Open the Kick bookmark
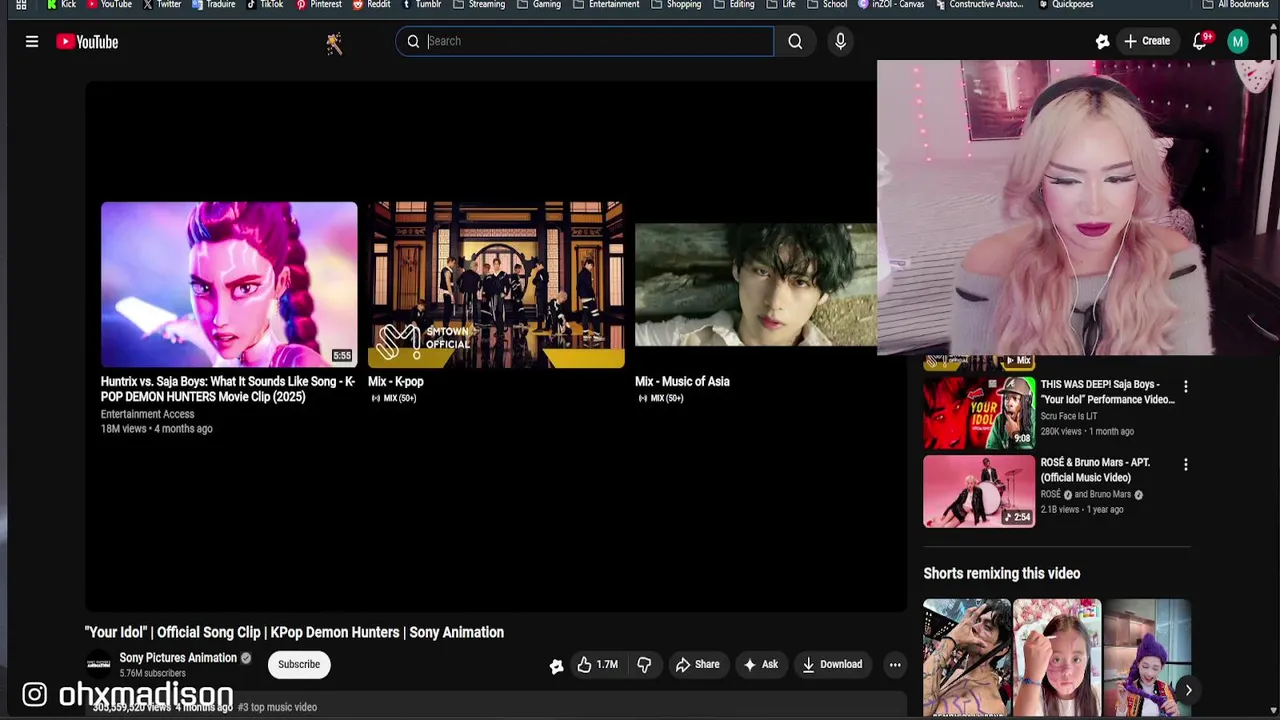Viewport: 1280px width, 720px height. (61, 5)
